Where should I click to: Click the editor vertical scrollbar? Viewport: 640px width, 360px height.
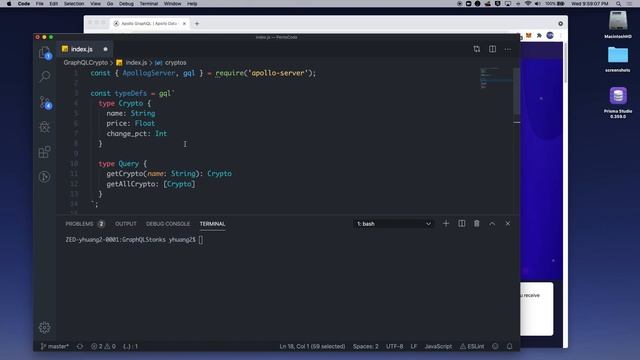pos(516,91)
